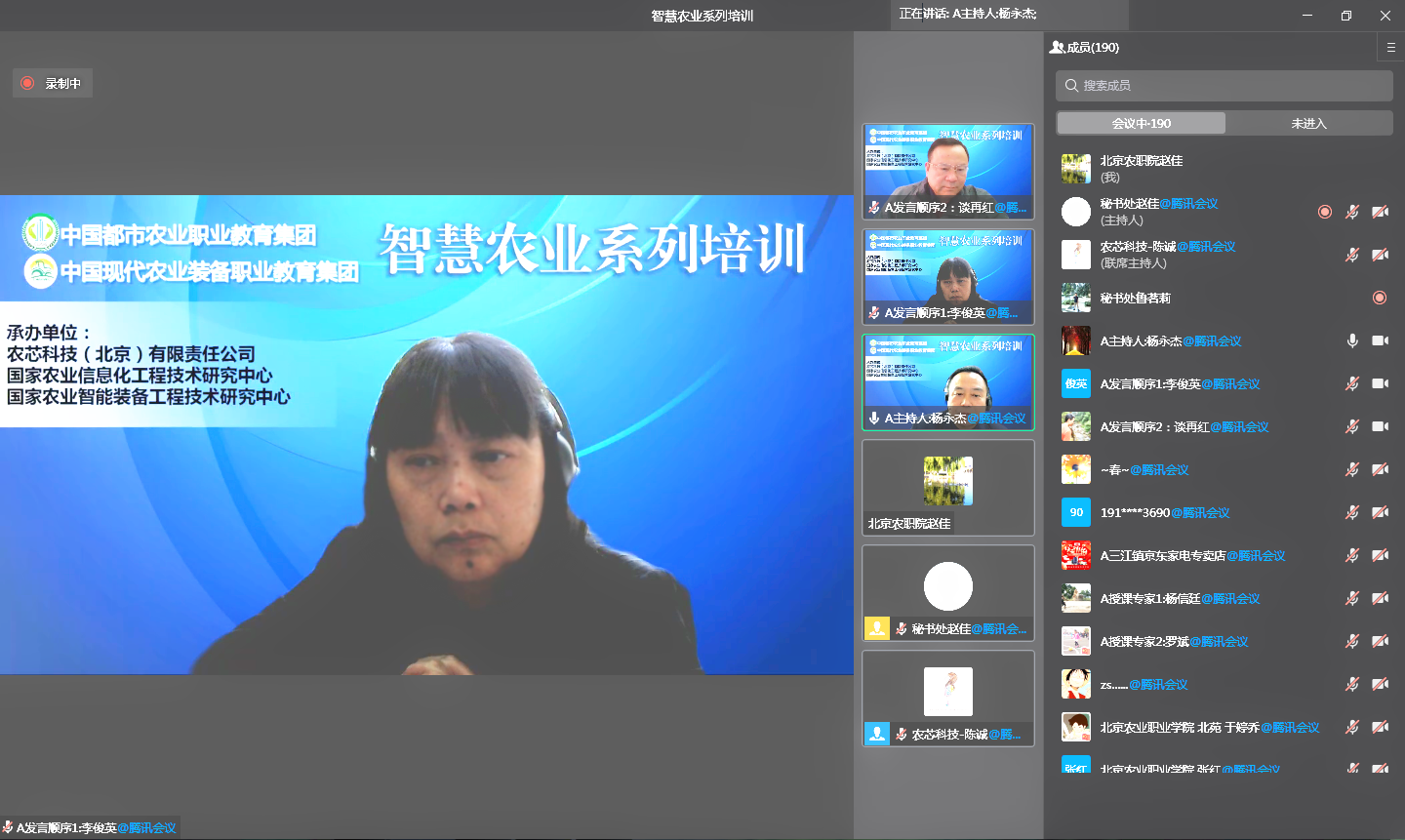Click microphone icon for A主持人:杨永杰
Viewport: 1405px width, 840px height.
1352,340
